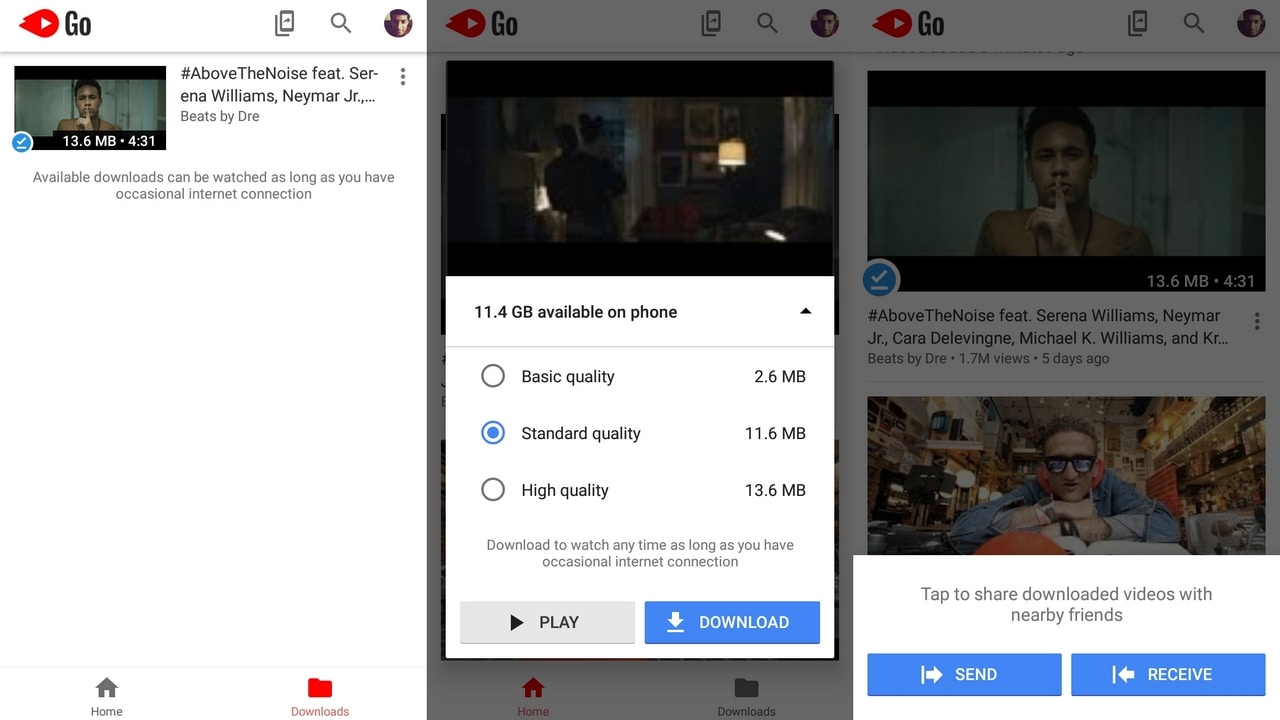Click the blue DOWNLOAD button
This screenshot has height=720, width=1280.
(732, 622)
